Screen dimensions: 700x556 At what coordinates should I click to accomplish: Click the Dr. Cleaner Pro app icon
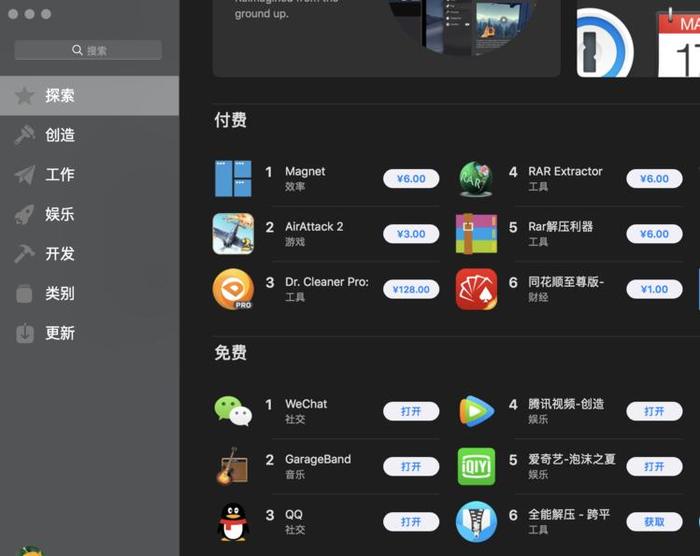pos(233,289)
